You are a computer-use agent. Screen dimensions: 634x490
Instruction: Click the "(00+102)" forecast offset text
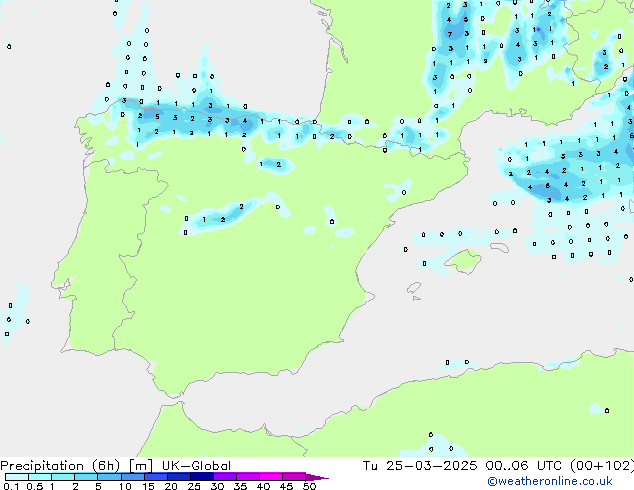(x=602, y=466)
